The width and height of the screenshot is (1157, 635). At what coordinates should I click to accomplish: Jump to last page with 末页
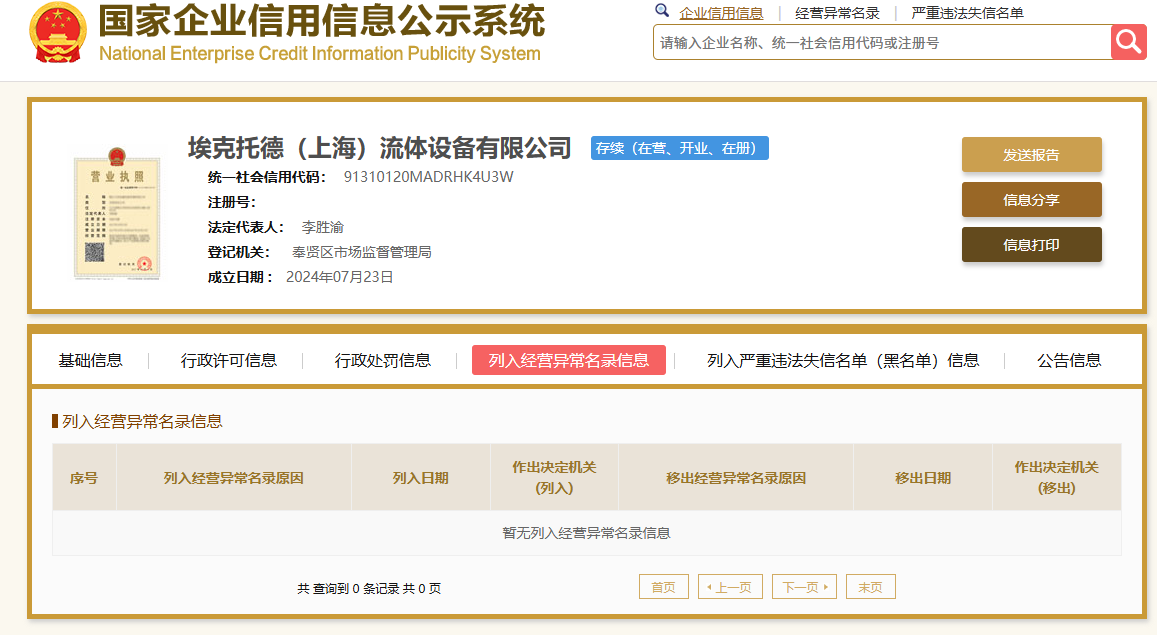pyautogui.click(x=871, y=587)
